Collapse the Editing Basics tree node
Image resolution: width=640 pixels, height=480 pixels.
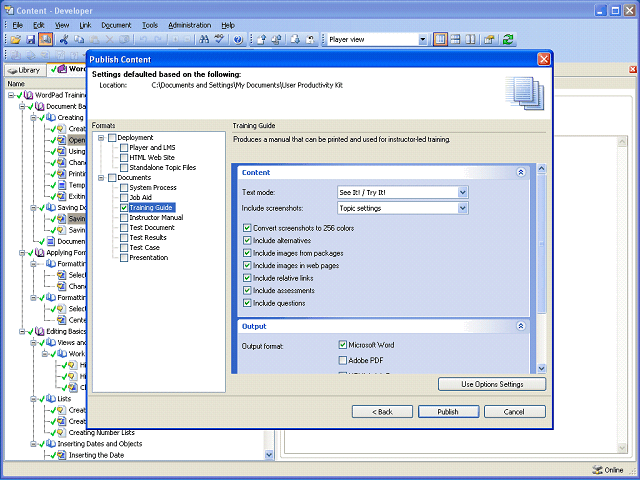(x=22, y=331)
